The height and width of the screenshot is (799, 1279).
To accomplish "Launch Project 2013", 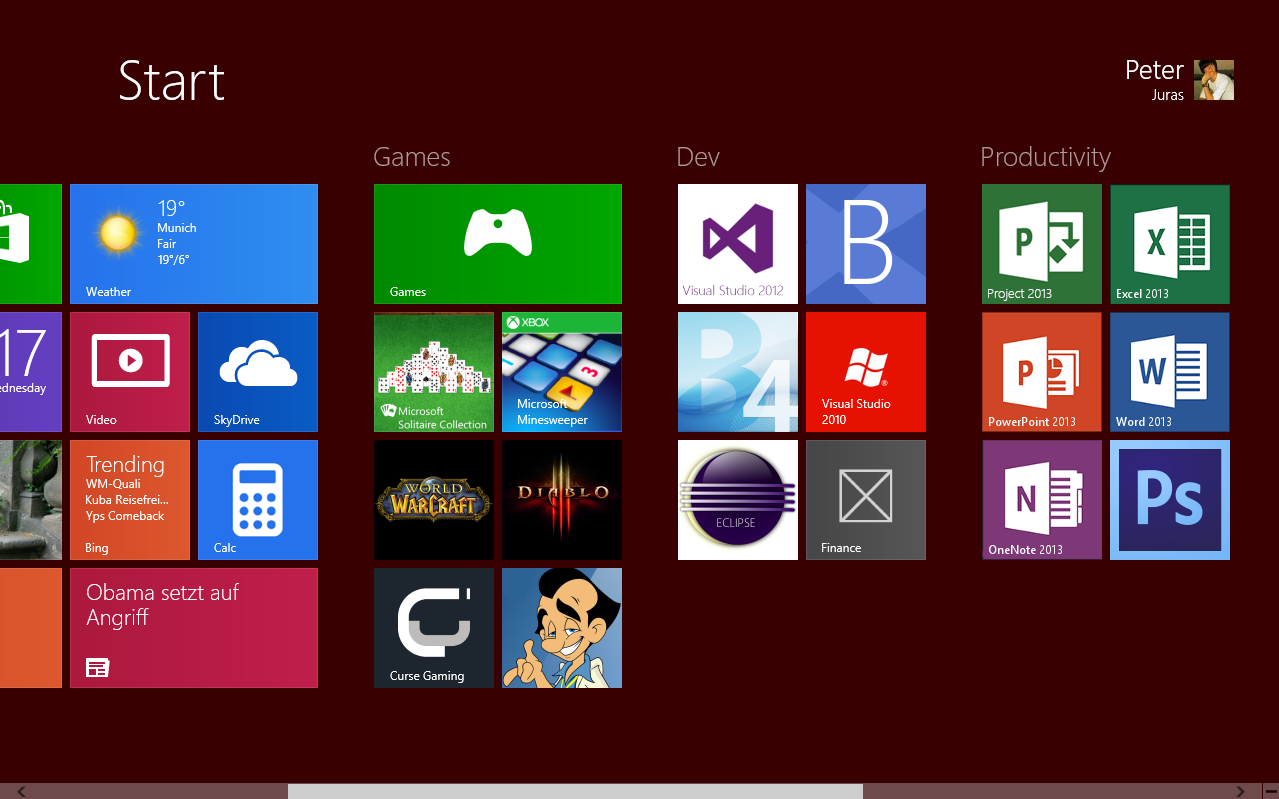I will [1042, 244].
